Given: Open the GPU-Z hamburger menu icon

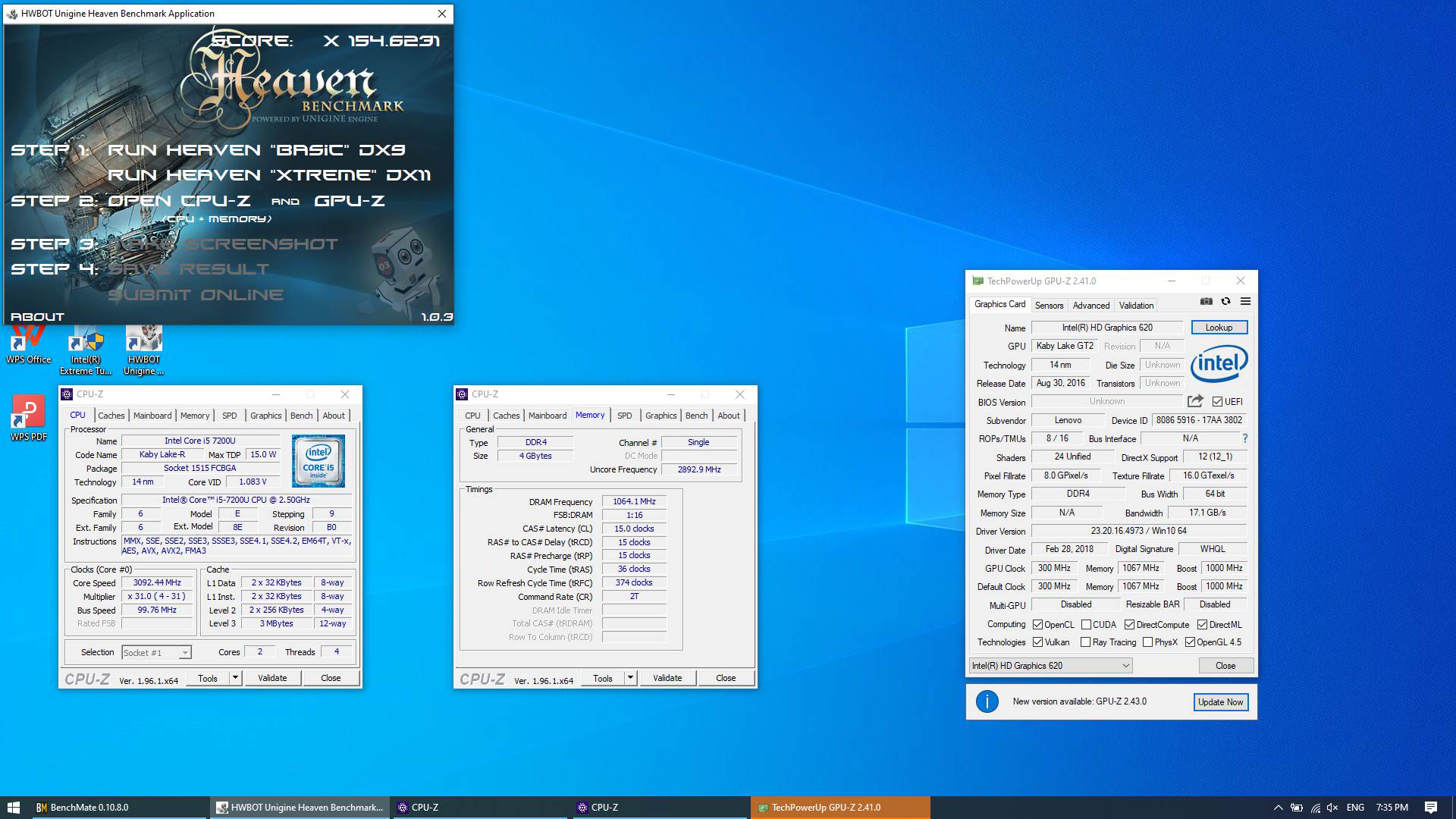Looking at the screenshot, I should pos(1245,302).
